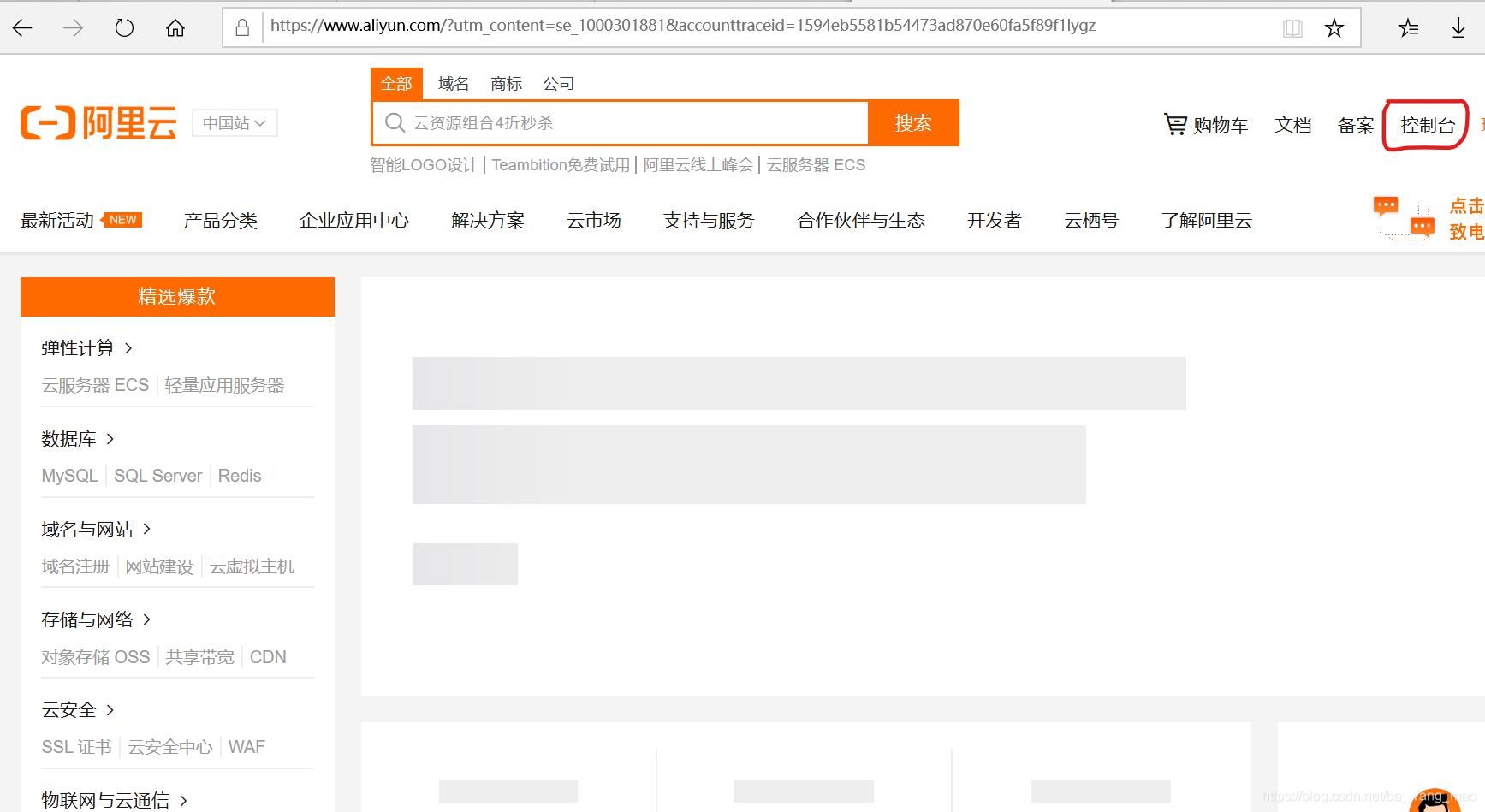Open the MySQL sidebar link
Viewport: 1485px width, 812px height.
coord(69,476)
